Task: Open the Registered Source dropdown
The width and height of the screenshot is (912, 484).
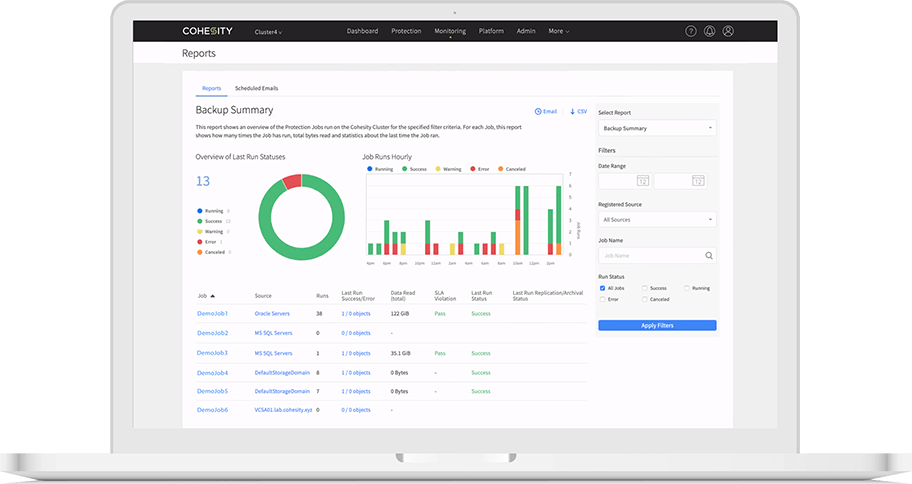Action: [657, 218]
